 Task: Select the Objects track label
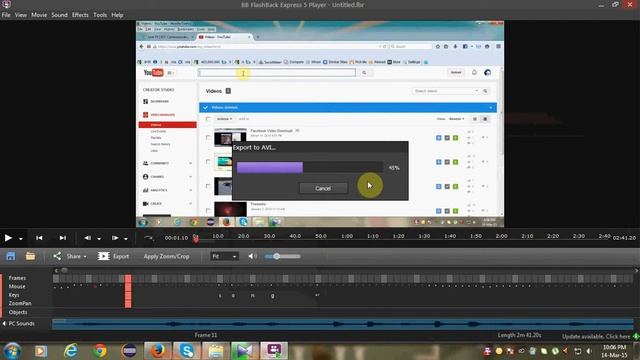coord(18,312)
